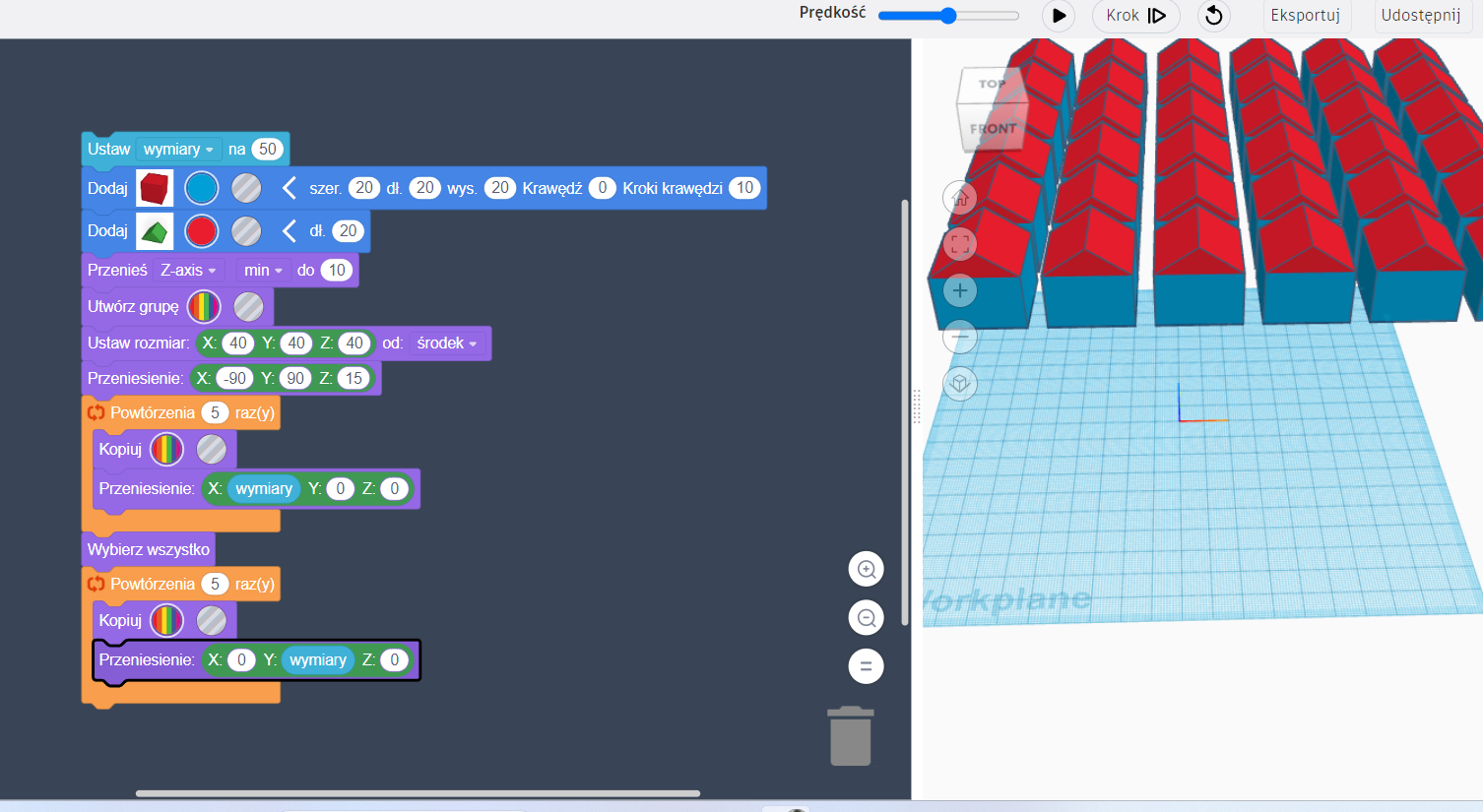Image resolution: width=1483 pixels, height=812 pixels.
Task: Select multicolor in second Kopiuj block
Action: [166, 621]
